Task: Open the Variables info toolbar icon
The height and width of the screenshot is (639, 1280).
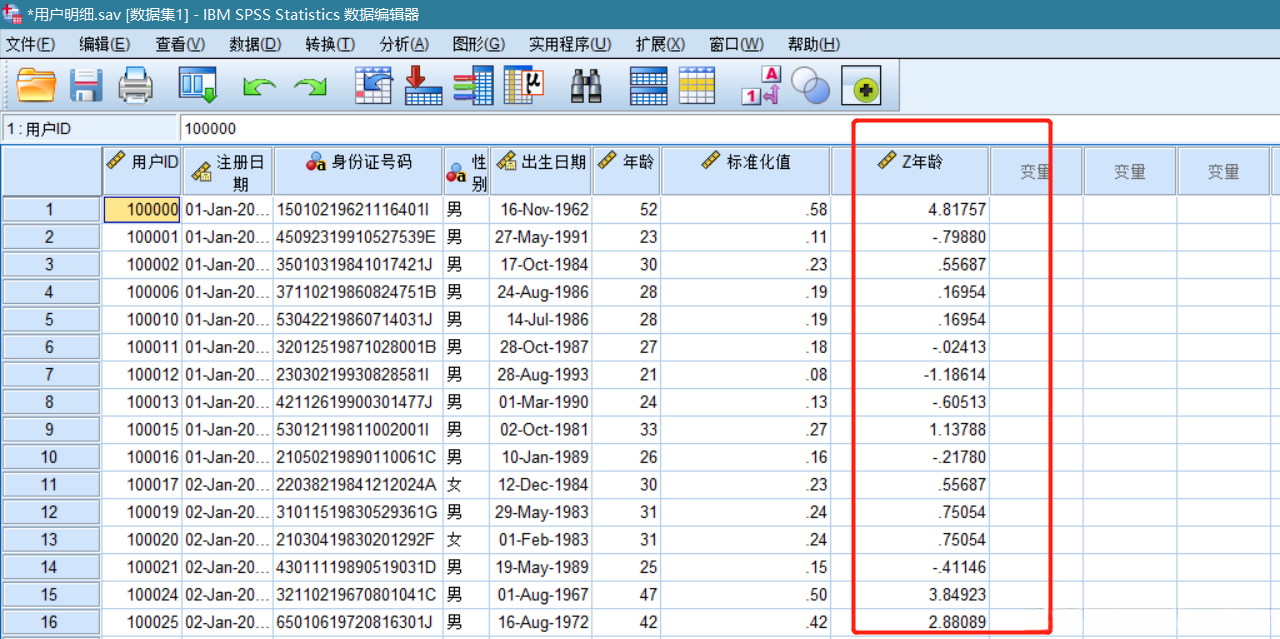Action: (473, 86)
